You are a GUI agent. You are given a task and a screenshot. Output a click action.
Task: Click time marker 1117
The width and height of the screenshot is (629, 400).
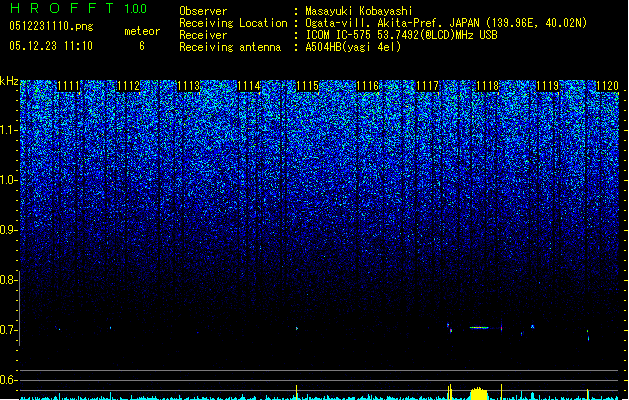[x=428, y=86]
